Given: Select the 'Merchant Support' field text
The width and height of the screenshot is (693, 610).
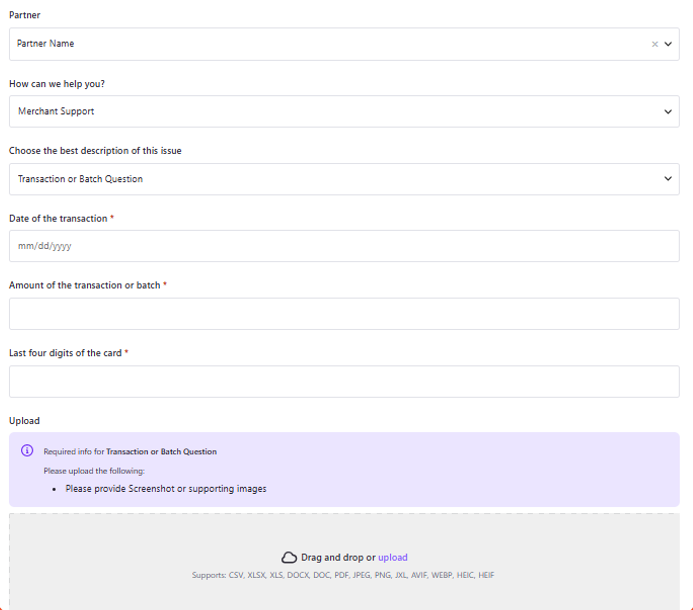Looking at the screenshot, I should point(56,111).
